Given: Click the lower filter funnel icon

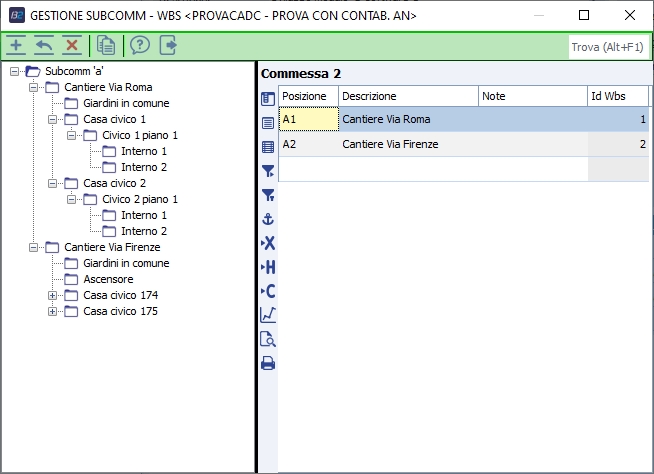Looking at the screenshot, I should 268,195.
